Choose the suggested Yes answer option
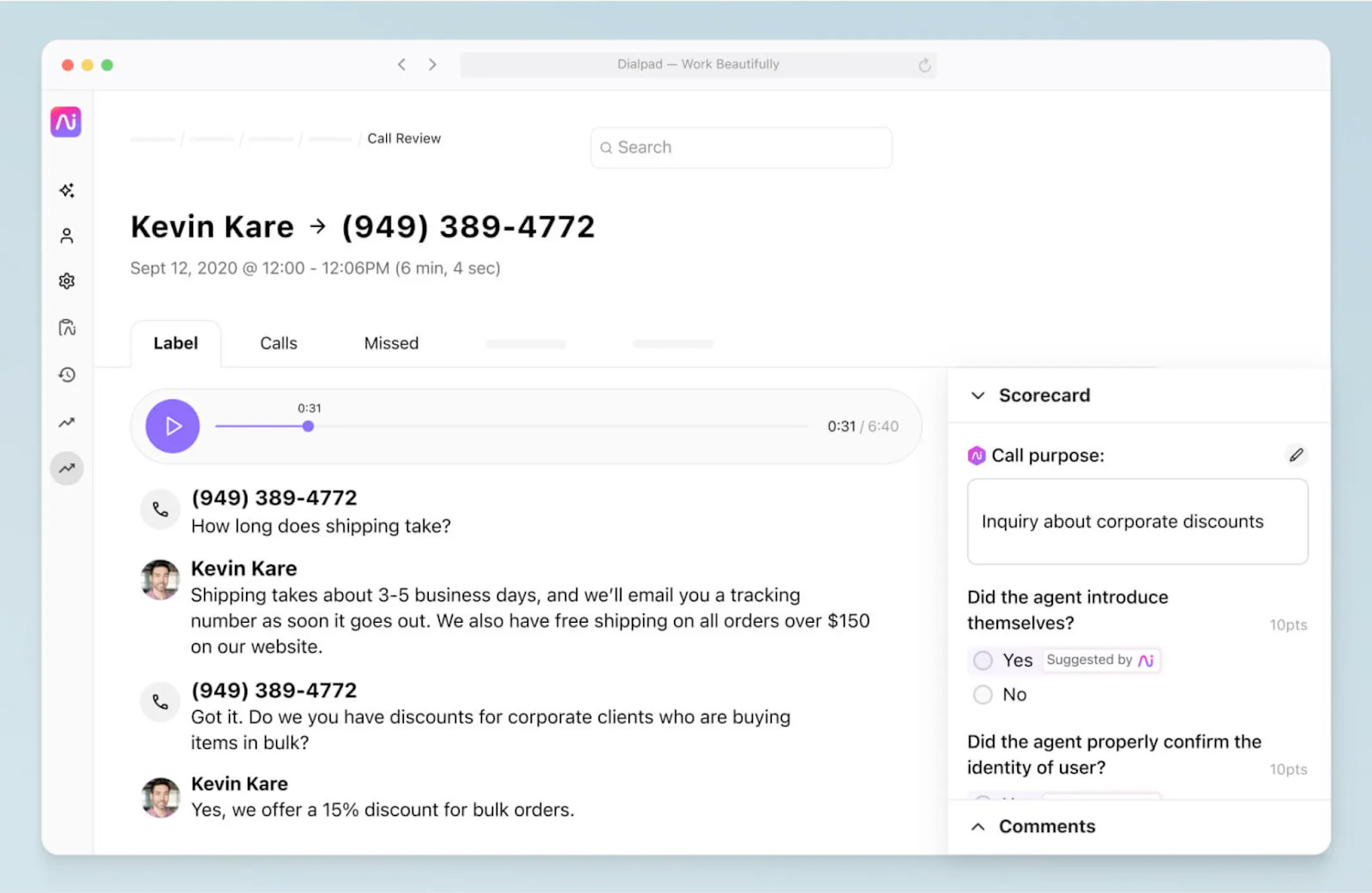 1100,660
